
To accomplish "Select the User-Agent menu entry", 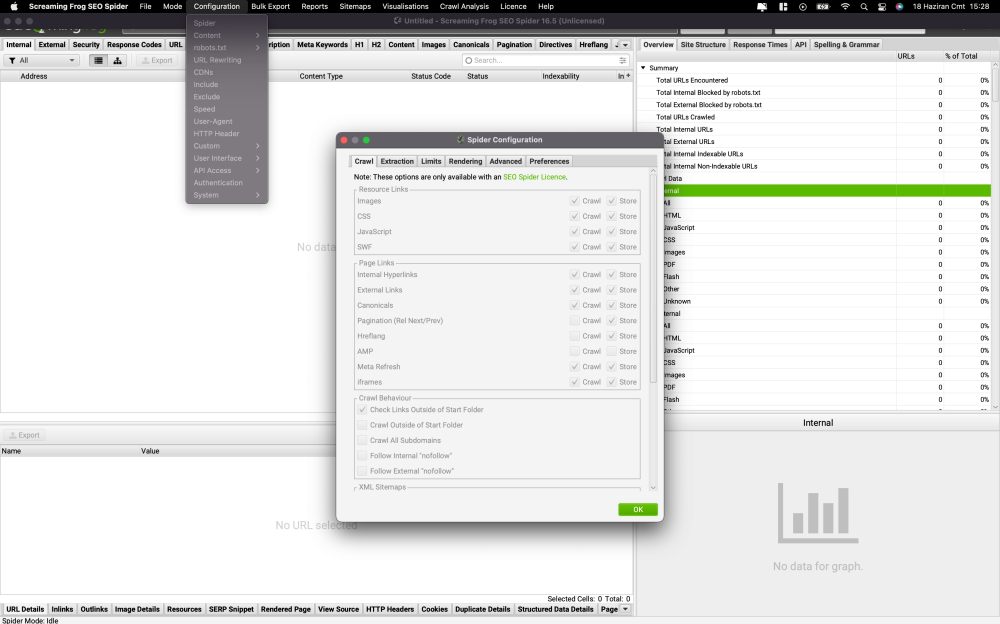I will coord(226,121).
